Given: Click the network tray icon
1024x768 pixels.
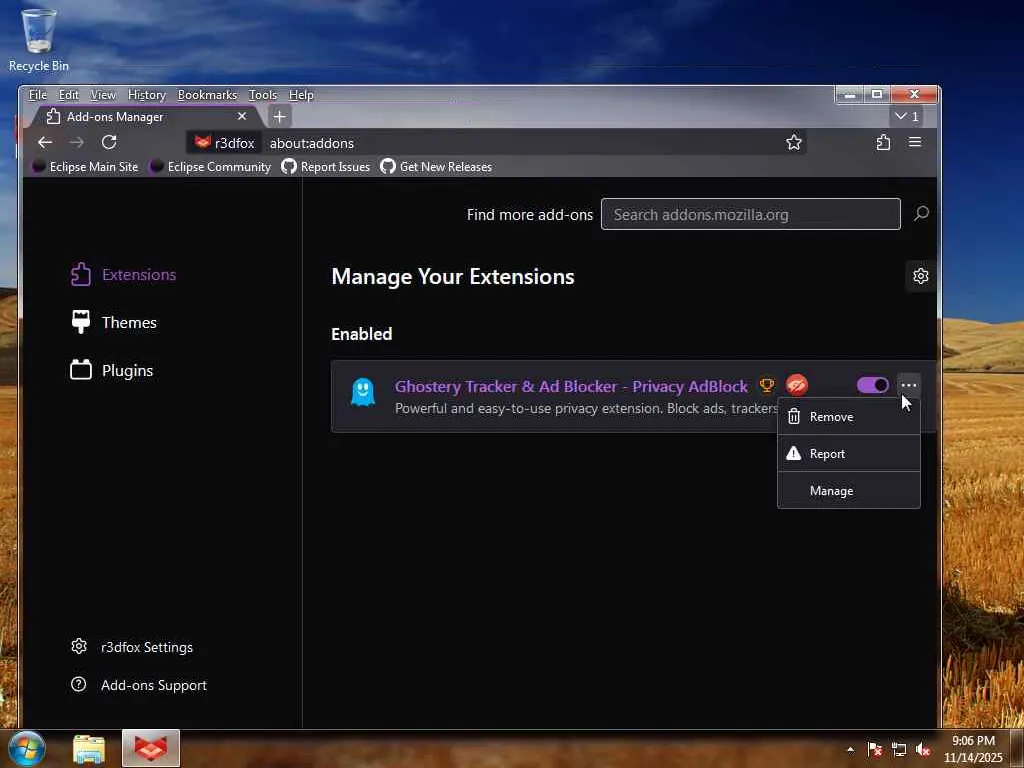Looking at the screenshot, I should [899, 750].
